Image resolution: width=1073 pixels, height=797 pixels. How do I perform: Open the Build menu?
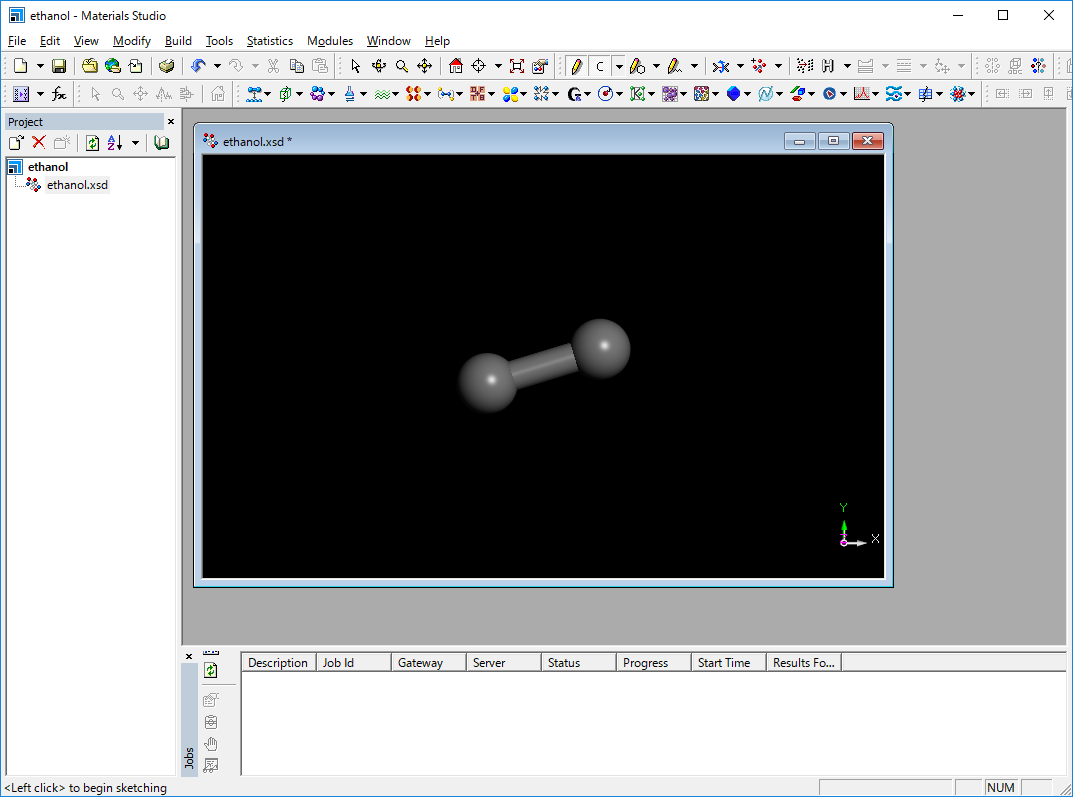click(178, 41)
